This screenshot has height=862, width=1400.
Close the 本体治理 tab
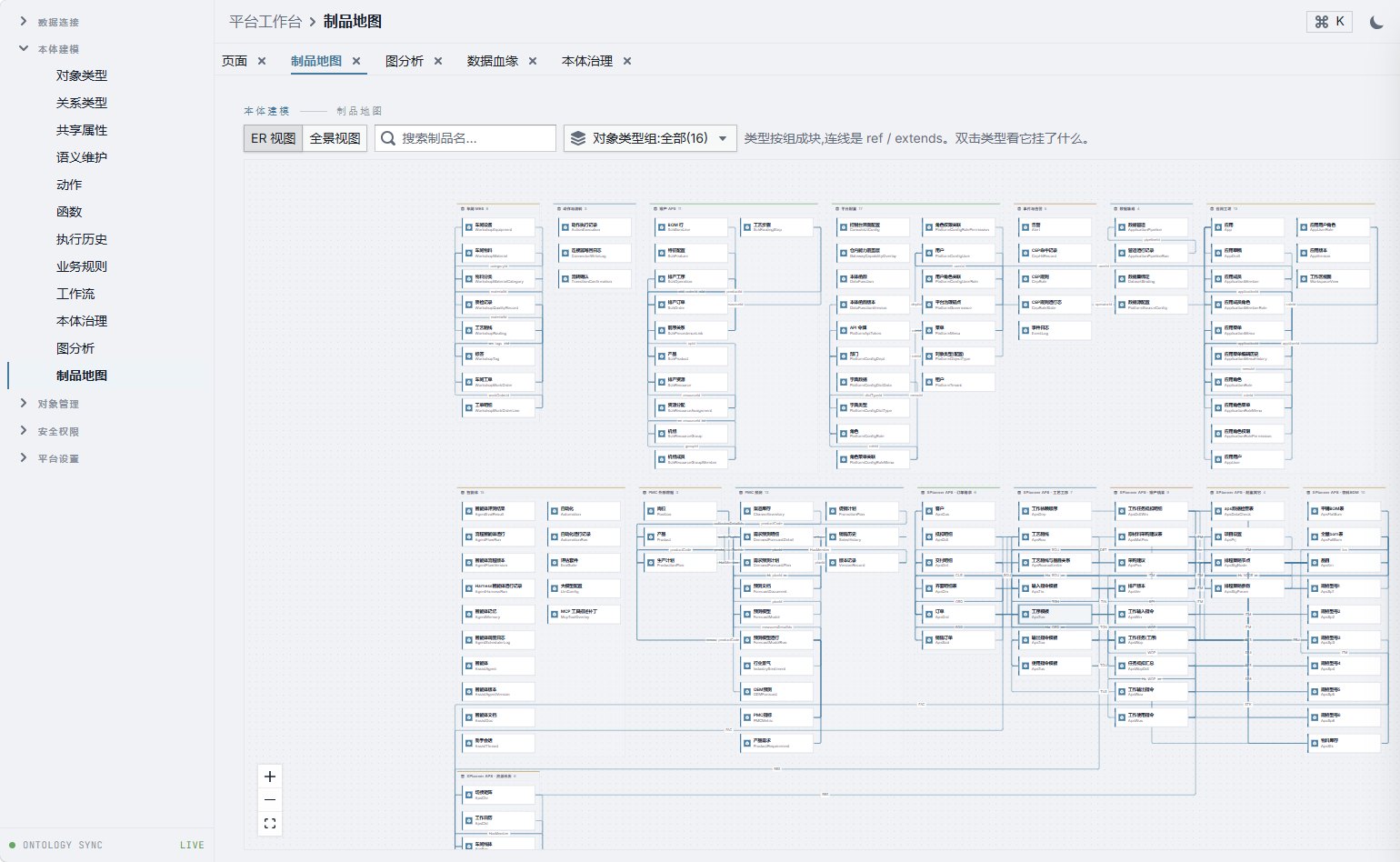627,61
